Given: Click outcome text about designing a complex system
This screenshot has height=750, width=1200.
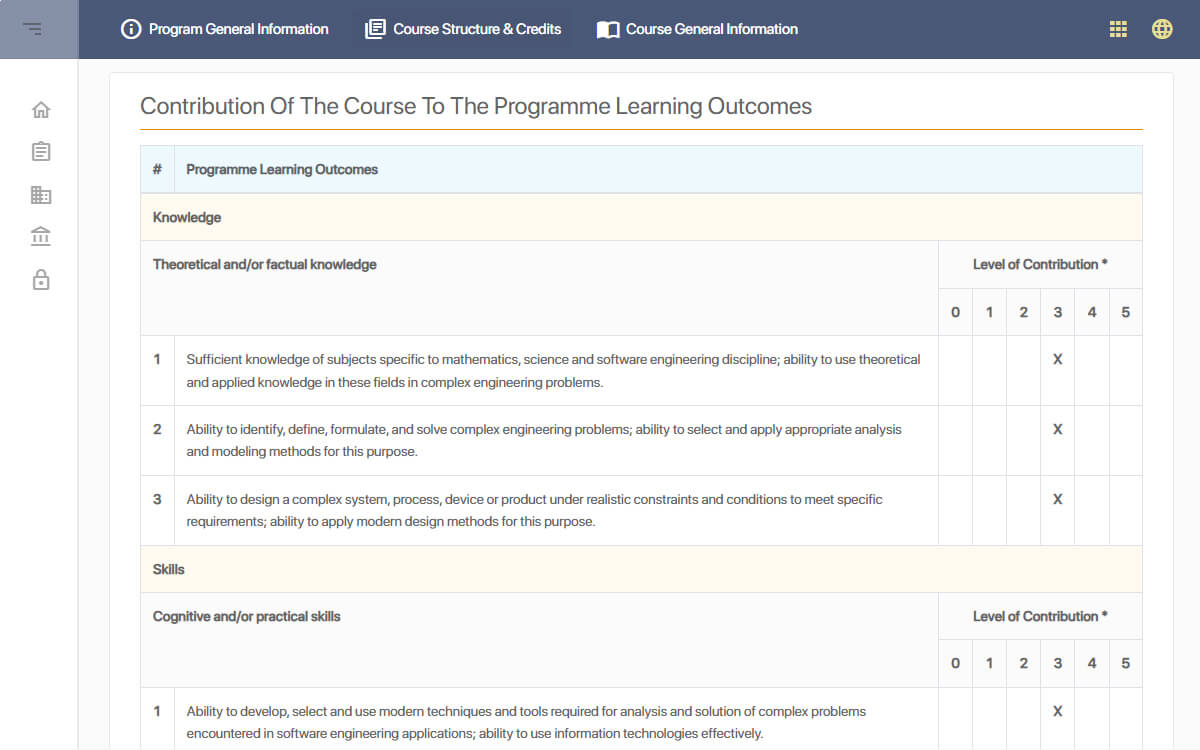Looking at the screenshot, I should click(x=534, y=510).
